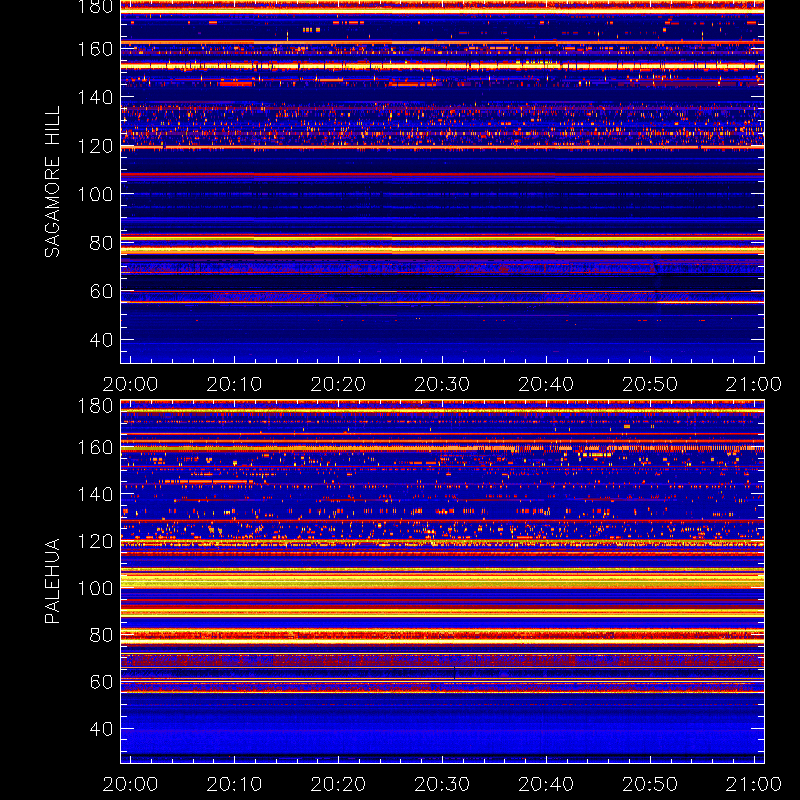The width and height of the screenshot is (800, 800).
Task: Click the 20:20 time label under Sagamore Hill plot
Action: coord(338,384)
